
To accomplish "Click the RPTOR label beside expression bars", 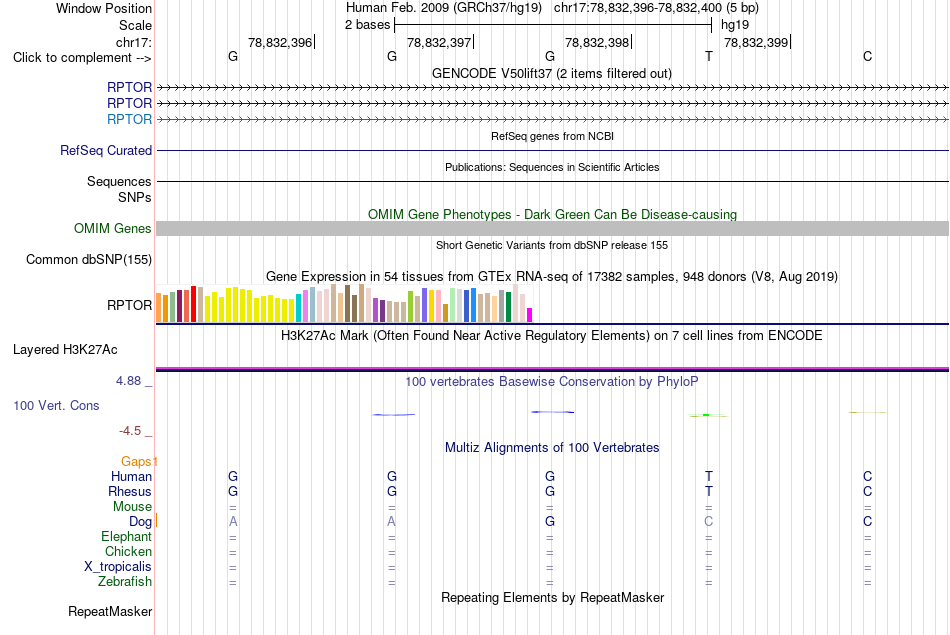I will pos(129,305).
